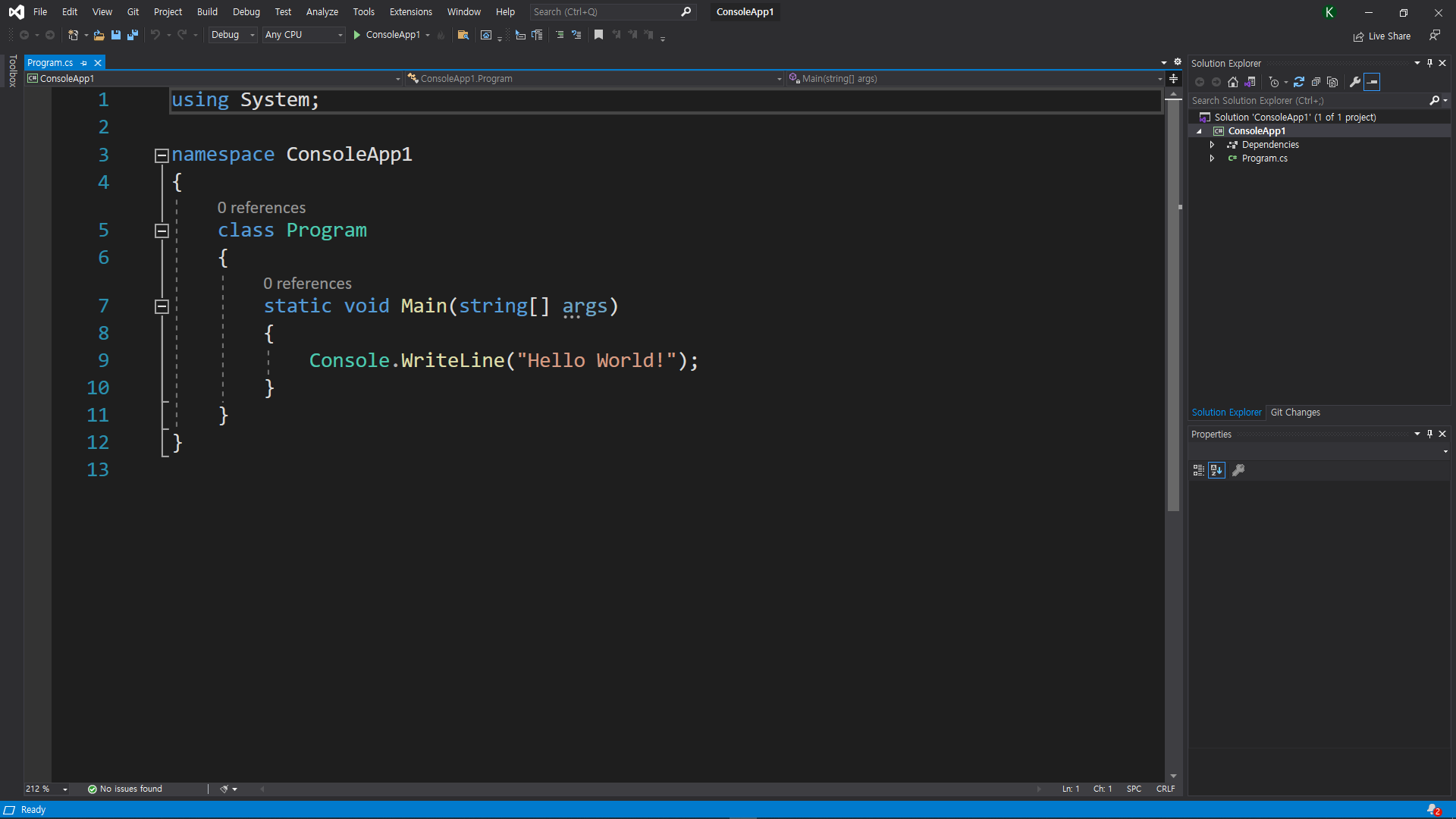Toggle Alphabetical sort in Properties panel
The height and width of the screenshot is (819, 1456).
pyautogui.click(x=1216, y=470)
